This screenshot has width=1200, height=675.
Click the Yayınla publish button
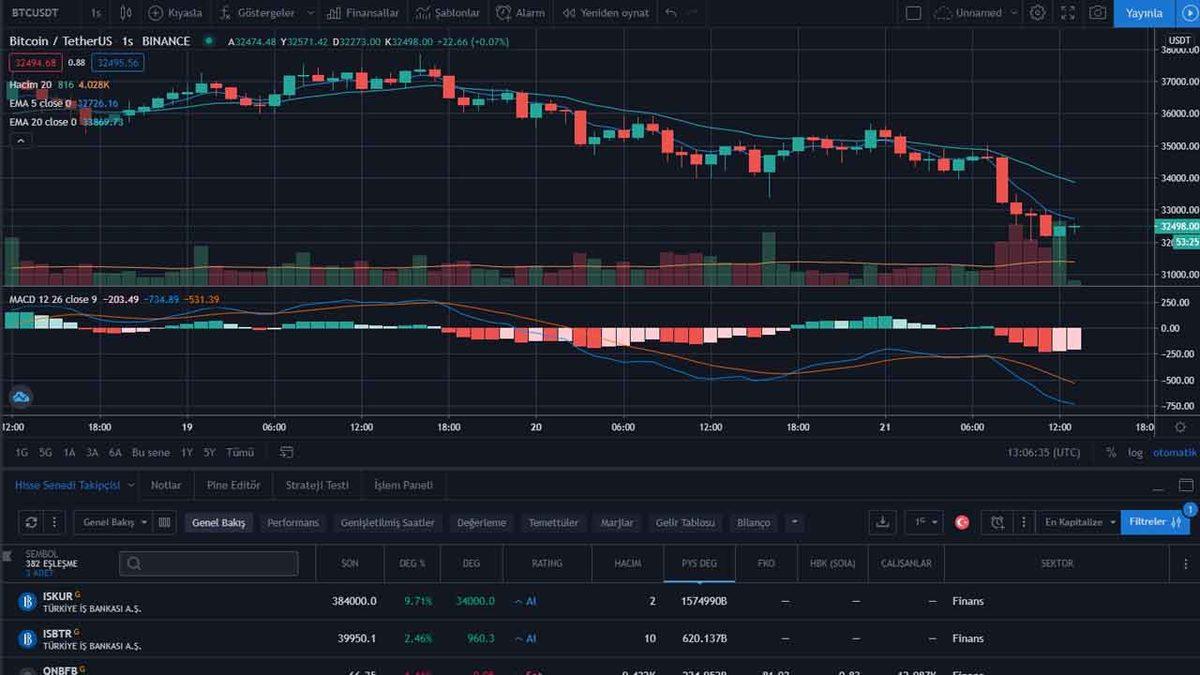(1143, 13)
